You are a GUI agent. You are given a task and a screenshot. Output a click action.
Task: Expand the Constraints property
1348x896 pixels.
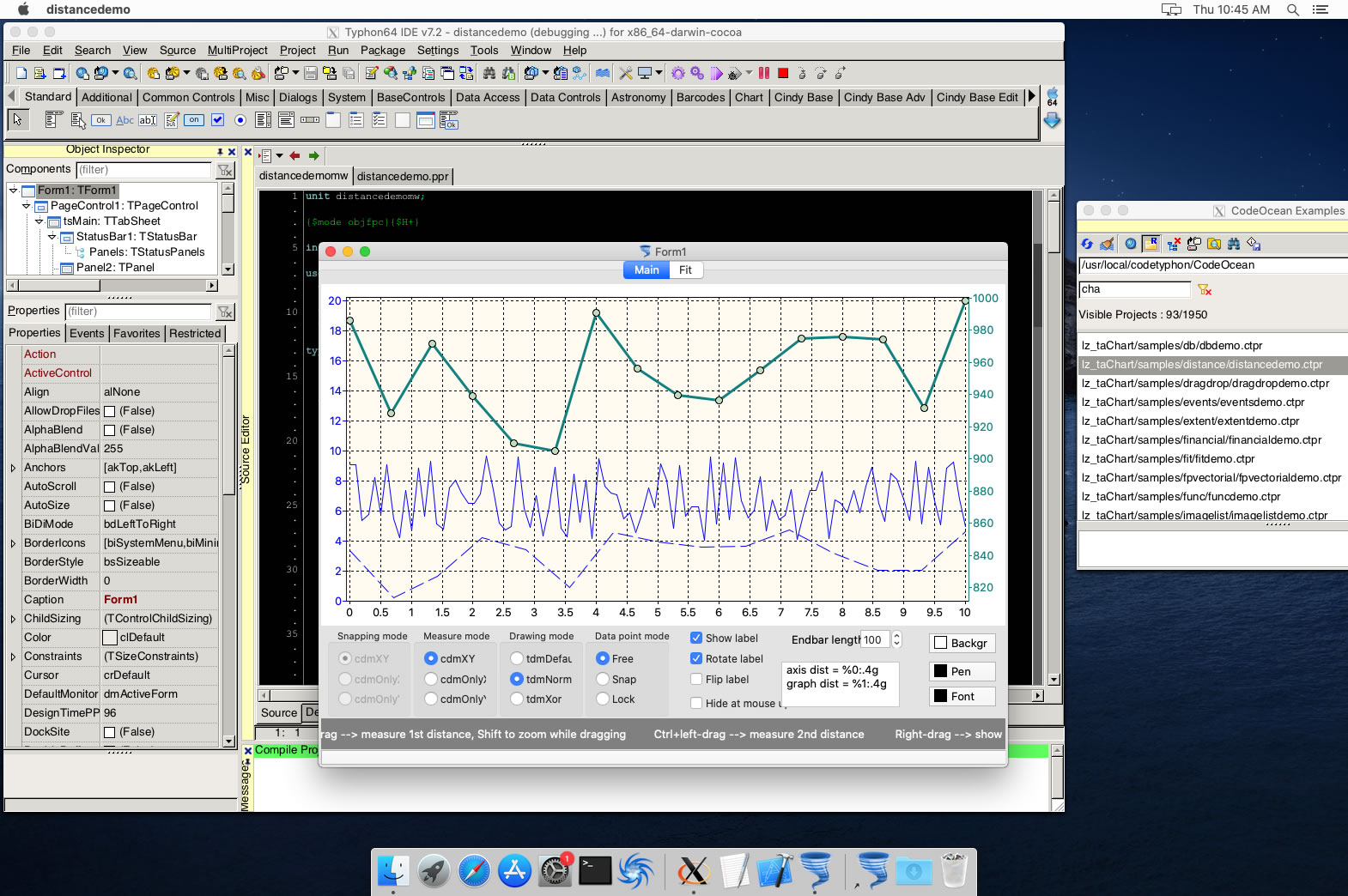13,657
